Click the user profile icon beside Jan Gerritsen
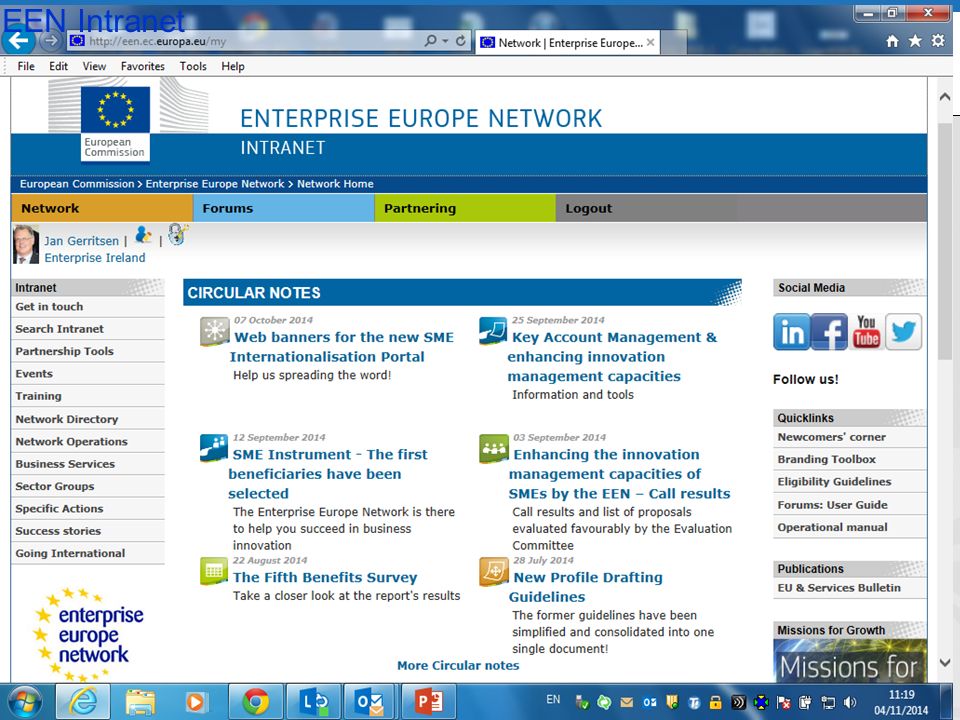 click(x=143, y=234)
